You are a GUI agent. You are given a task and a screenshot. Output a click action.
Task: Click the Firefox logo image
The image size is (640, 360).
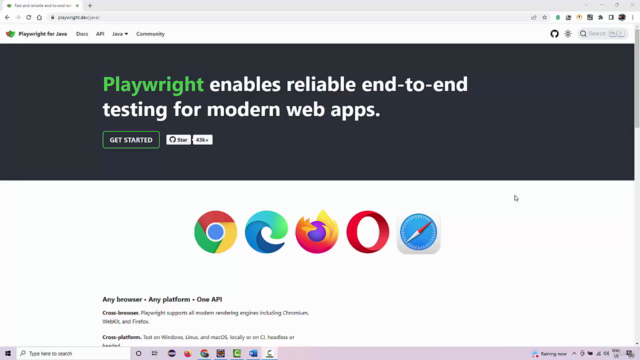[317, 232]
